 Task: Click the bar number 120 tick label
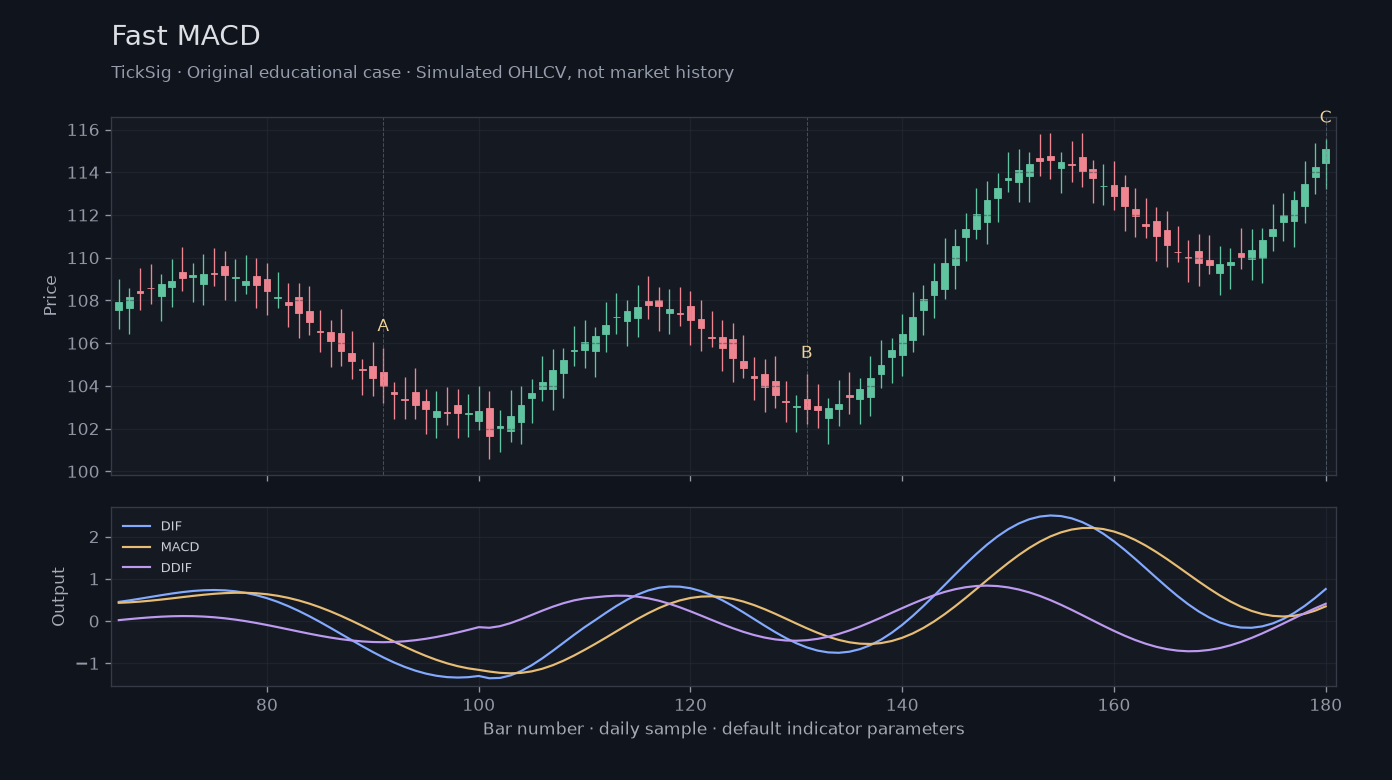690,704
